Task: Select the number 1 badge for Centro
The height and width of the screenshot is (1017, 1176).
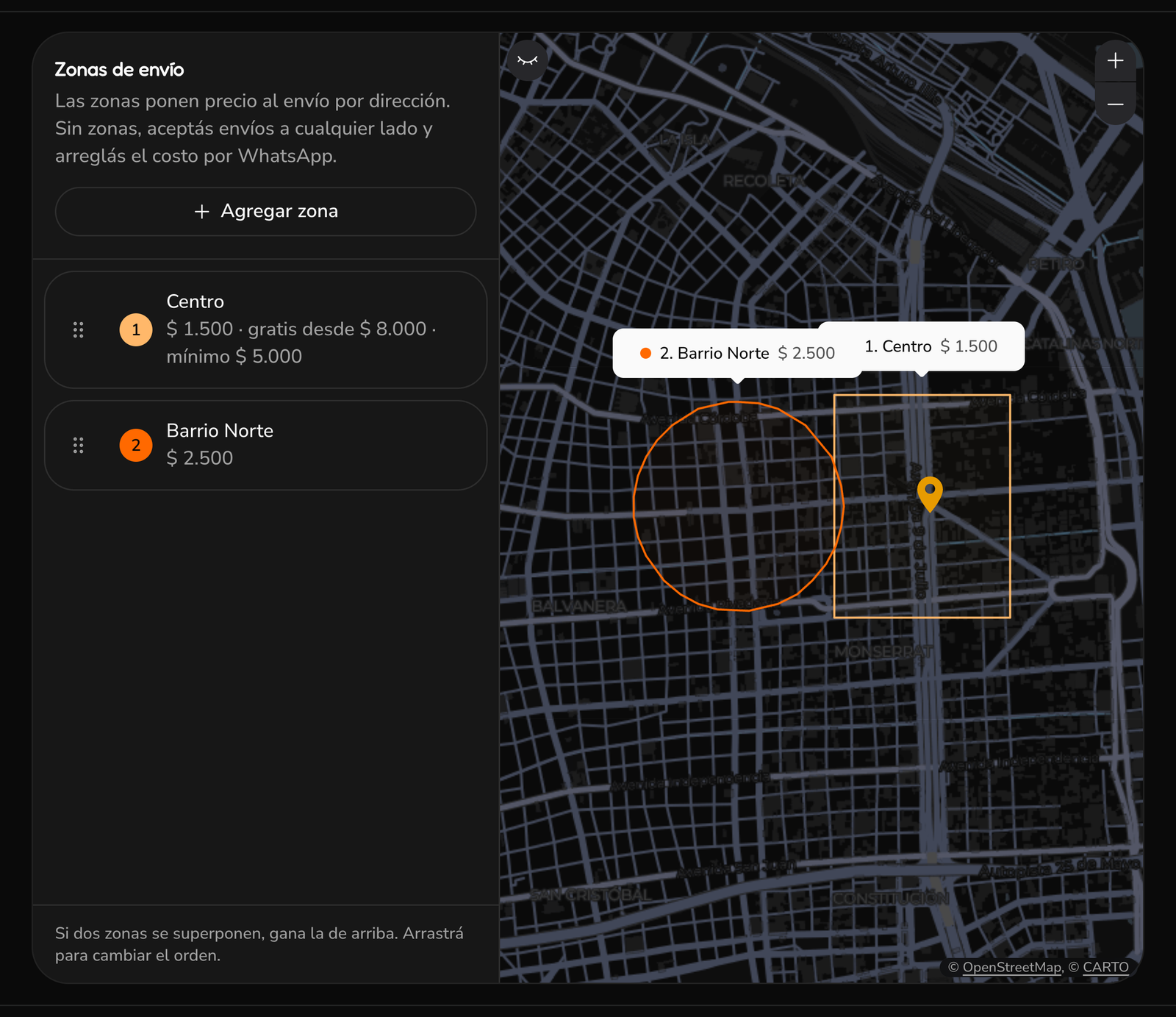Action: click(136, 329)
